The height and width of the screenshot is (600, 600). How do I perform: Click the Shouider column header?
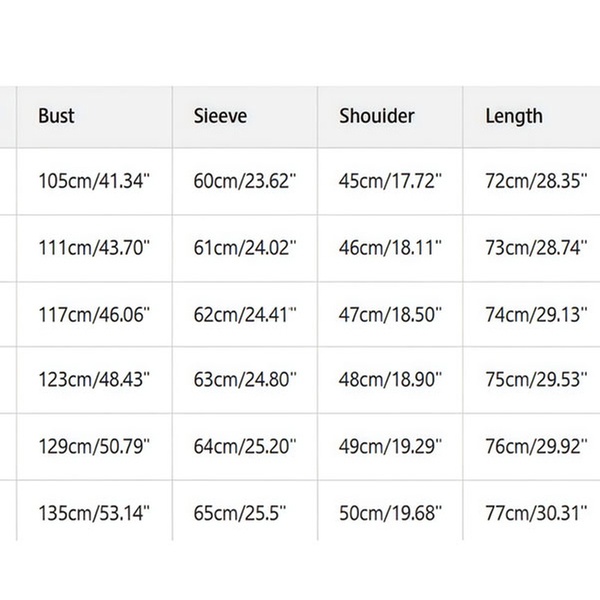click(x=377, y=116)
